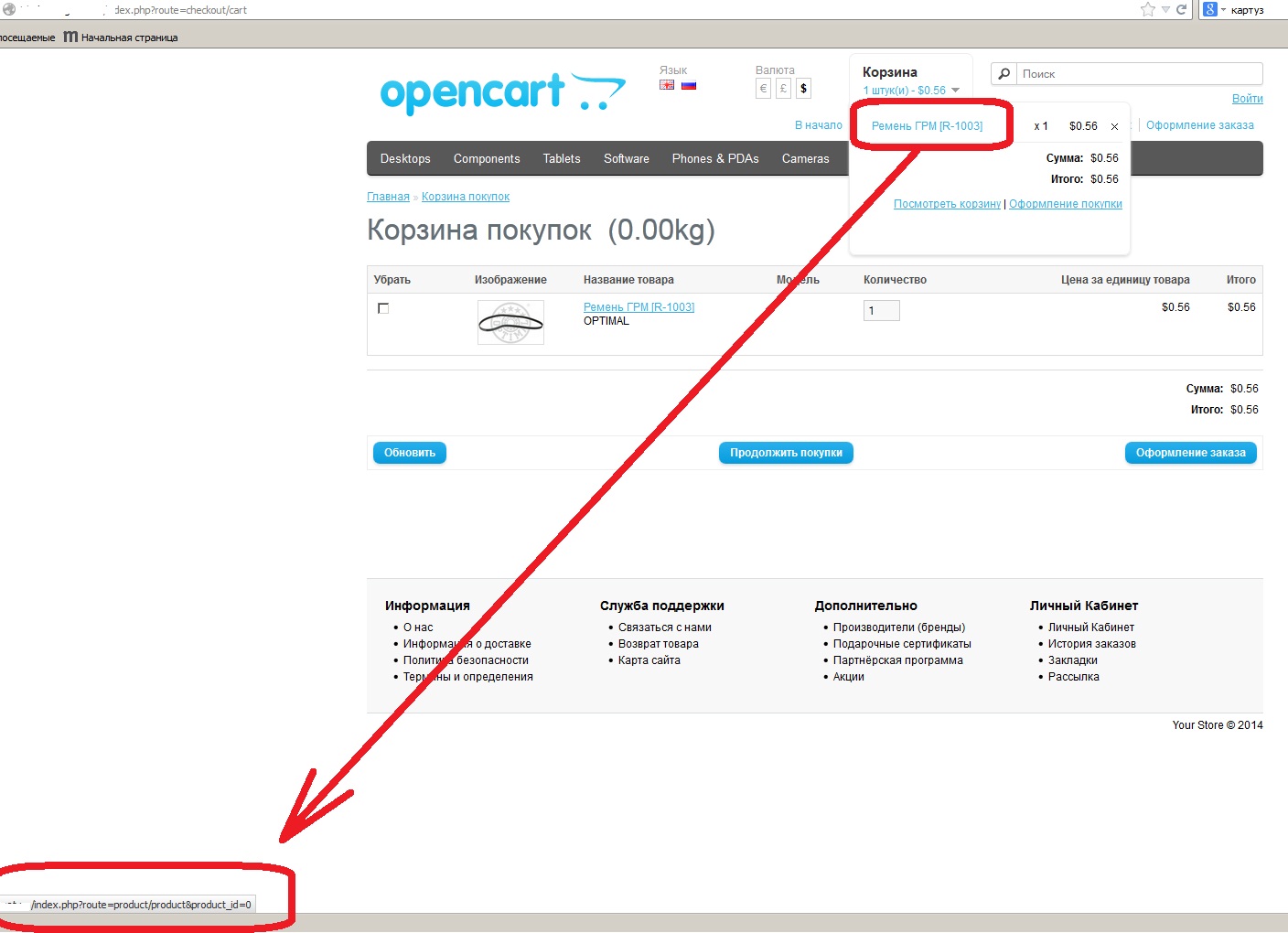Choose Euro currency symbol
This screenshot has height=933, width=1288.
tap(763, 89)
